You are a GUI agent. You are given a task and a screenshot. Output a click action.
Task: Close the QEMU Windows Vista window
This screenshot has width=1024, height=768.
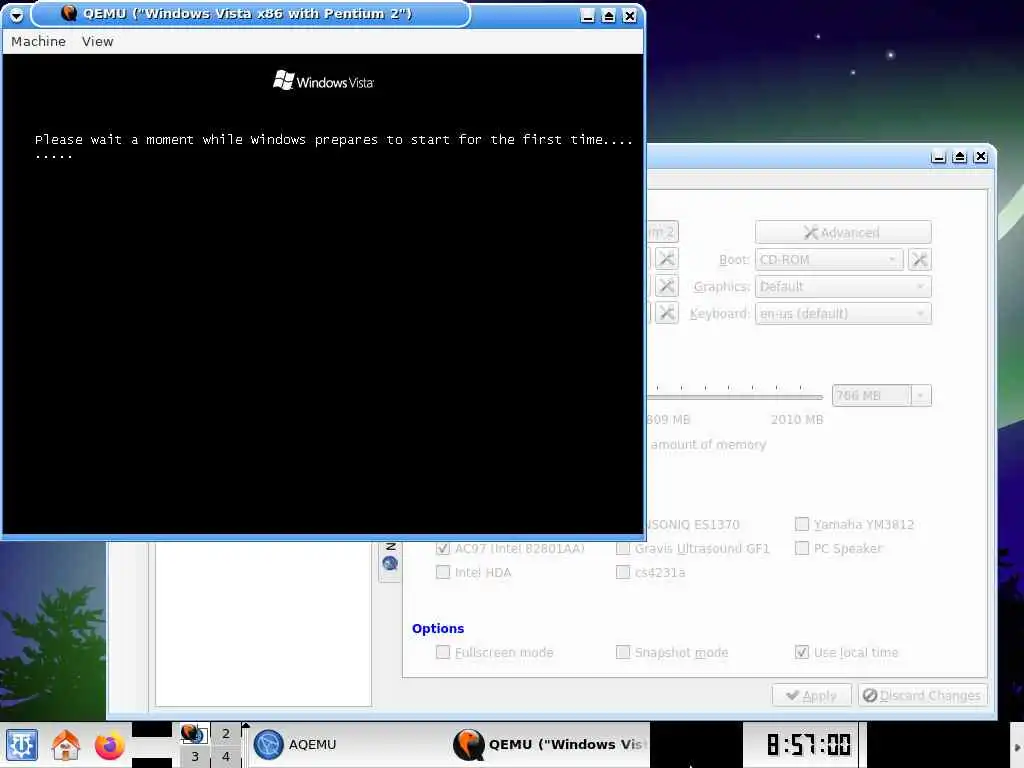pyautogui.click(x=630, y=16)
